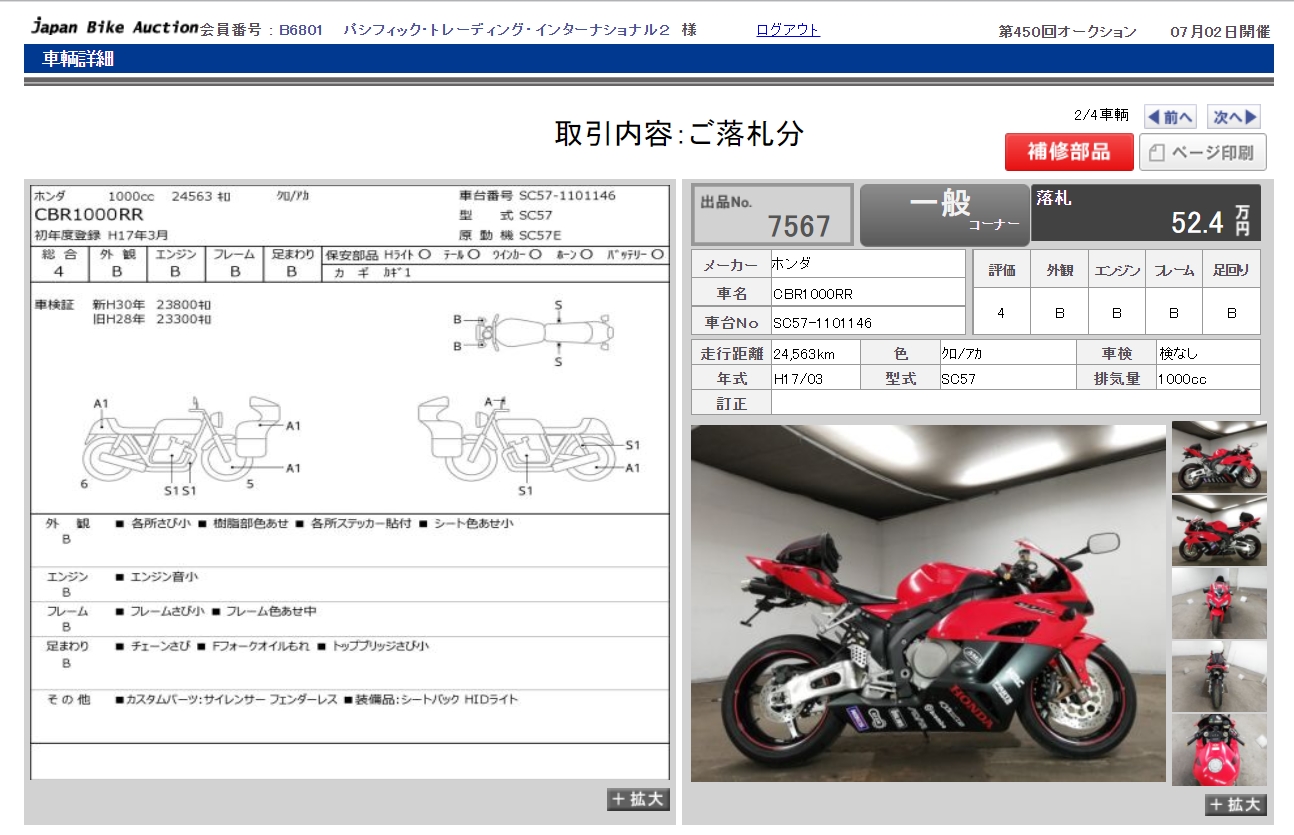Go to previous vehicle with 前へ button
The image size is (1294, 835).
[1170, 117]
